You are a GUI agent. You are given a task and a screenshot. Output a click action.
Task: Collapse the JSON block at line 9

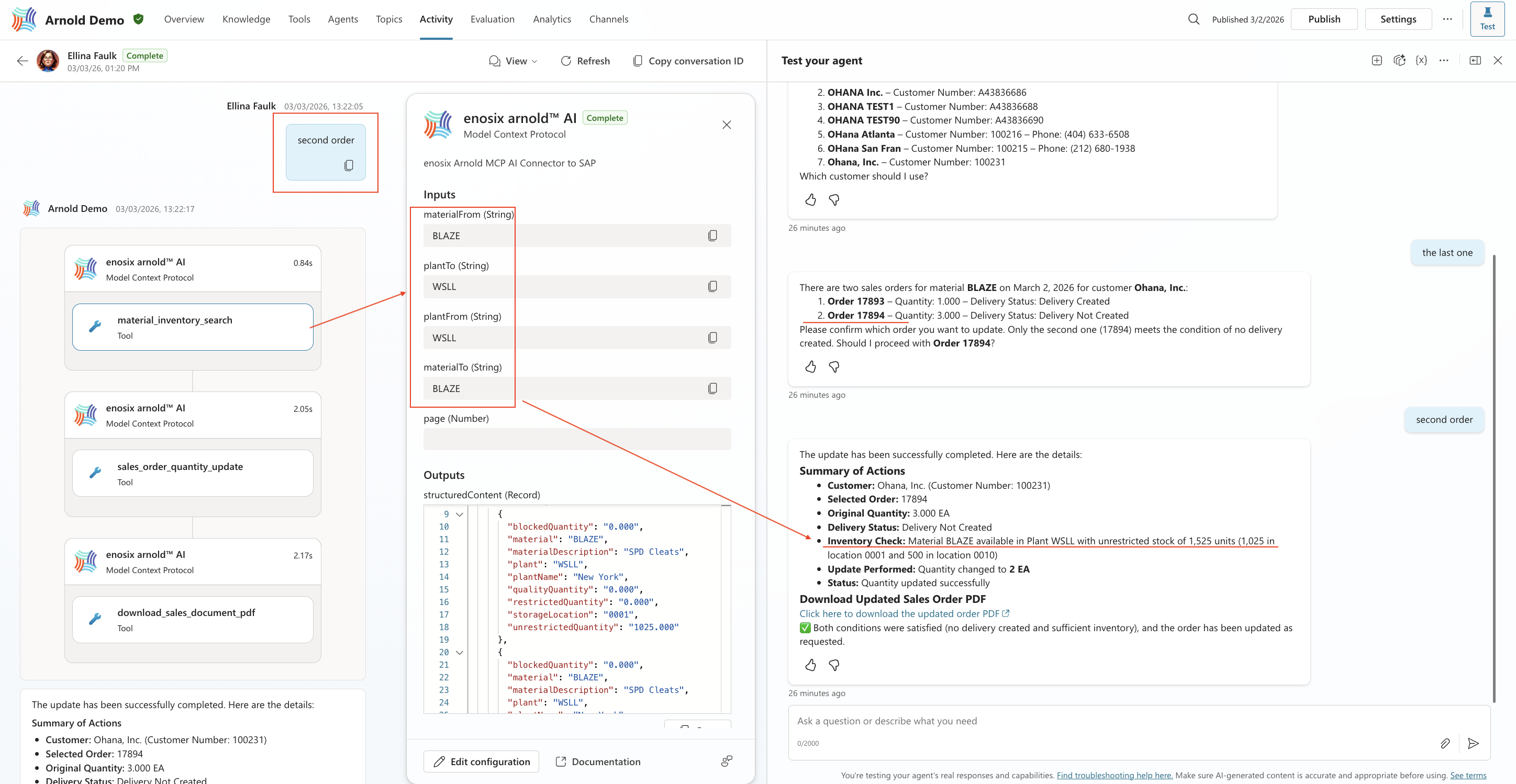pos(460,514)
